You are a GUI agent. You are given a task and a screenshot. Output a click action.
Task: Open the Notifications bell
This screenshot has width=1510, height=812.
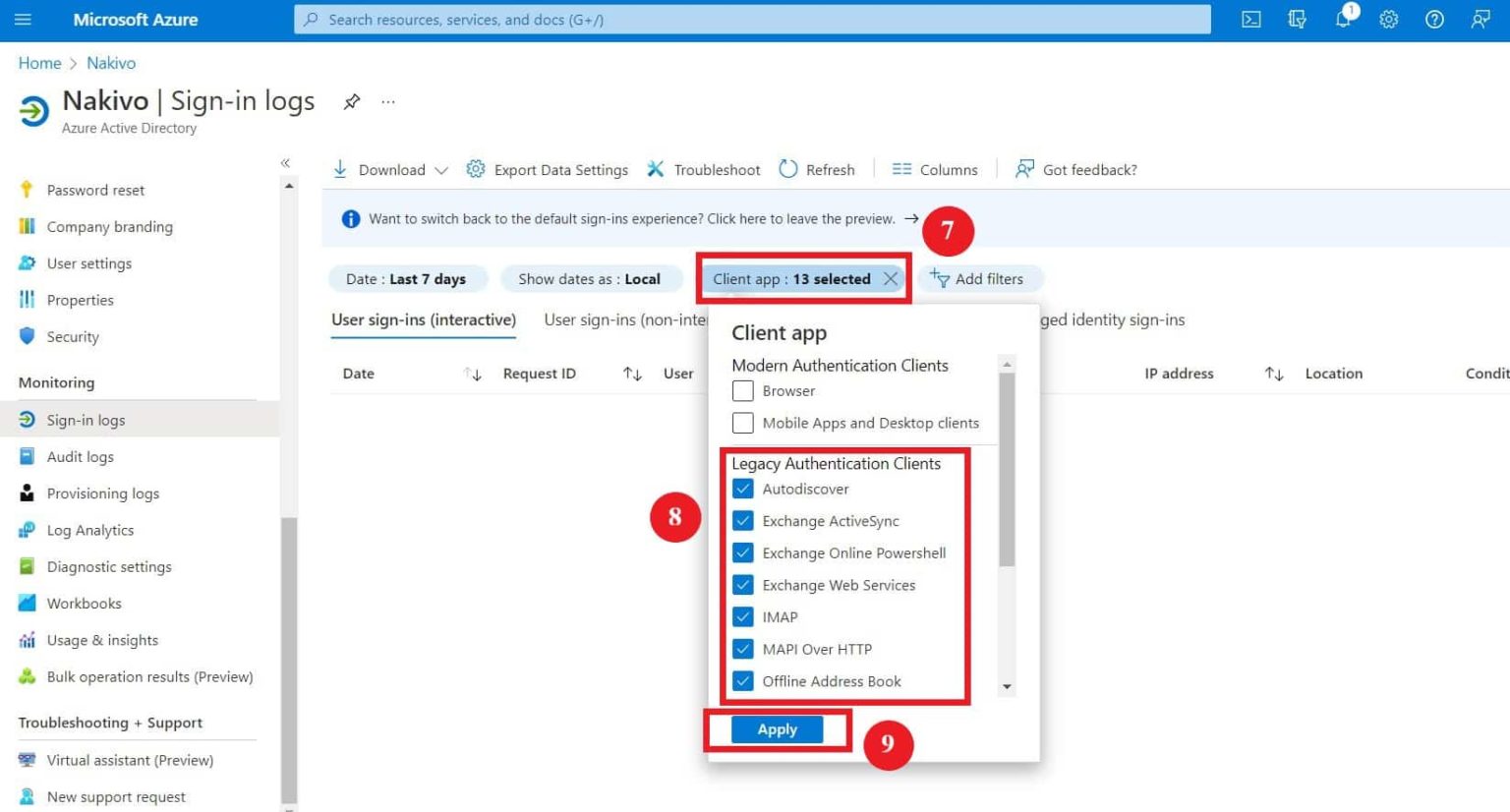tap(1343, 19)
